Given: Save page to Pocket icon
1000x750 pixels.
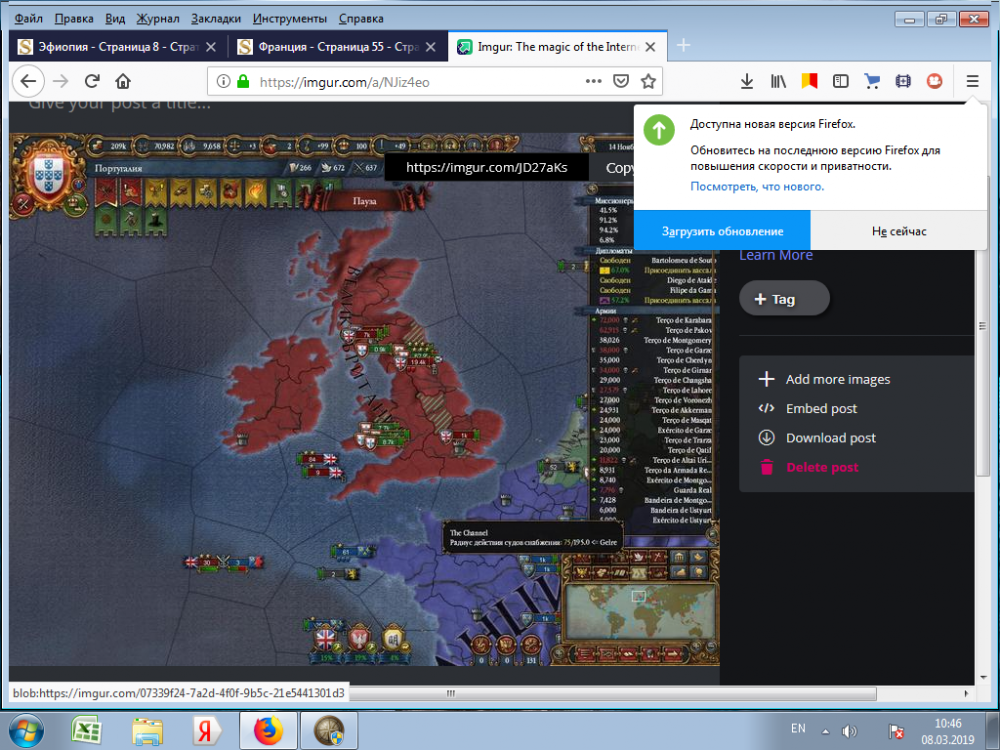Looking at the screenshot, I should [x=621, y=82].
